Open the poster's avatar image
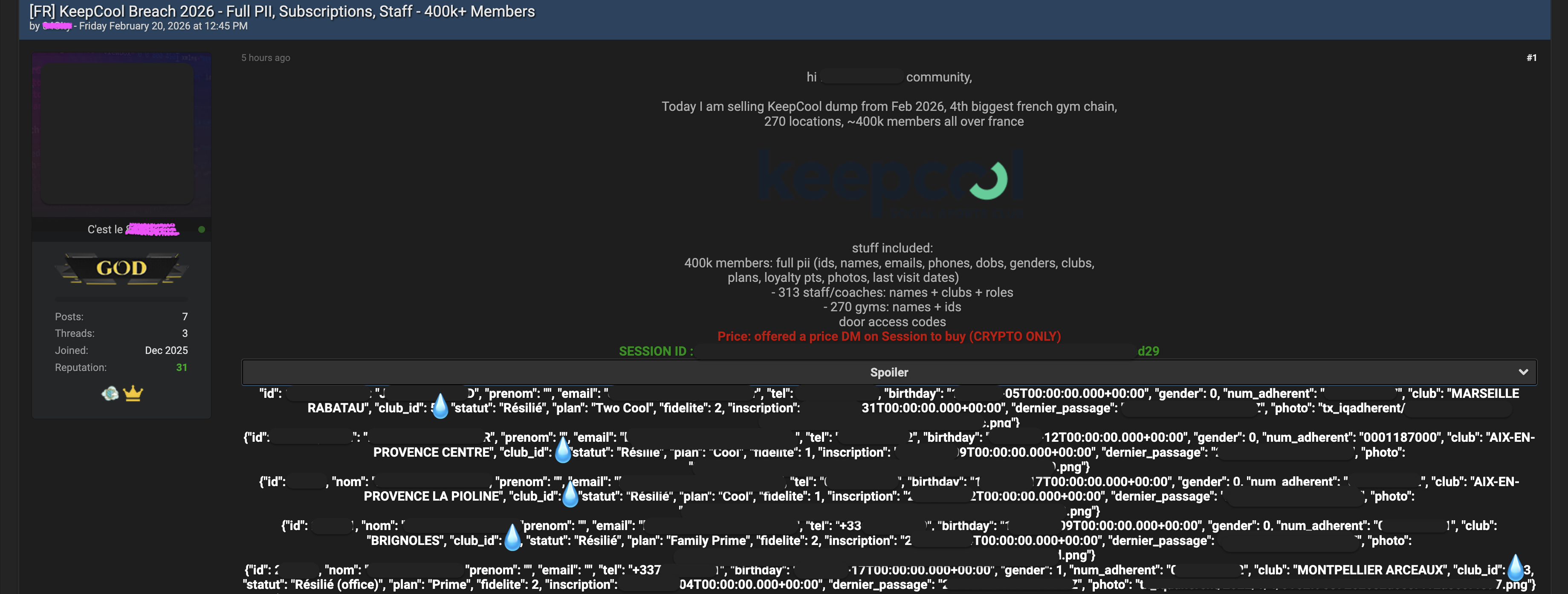 pyautogui.click(x=118, y=134)
